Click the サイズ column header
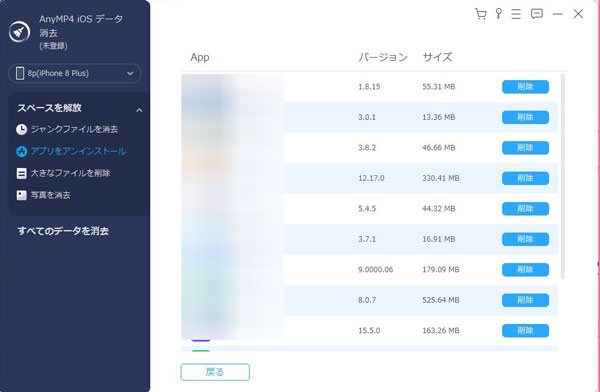 (437, 57)
